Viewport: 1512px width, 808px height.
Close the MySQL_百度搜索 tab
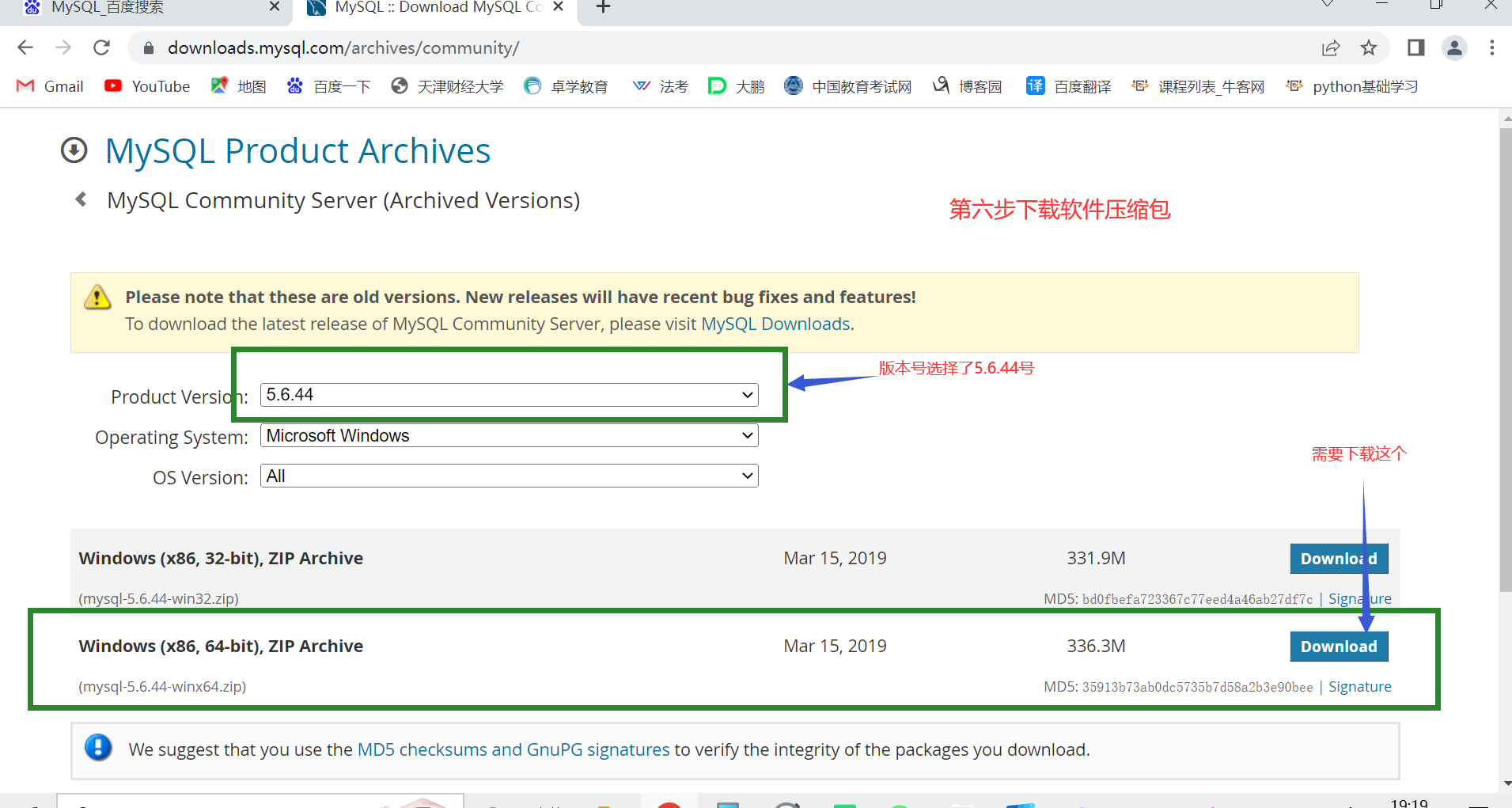tap(275, 6)
